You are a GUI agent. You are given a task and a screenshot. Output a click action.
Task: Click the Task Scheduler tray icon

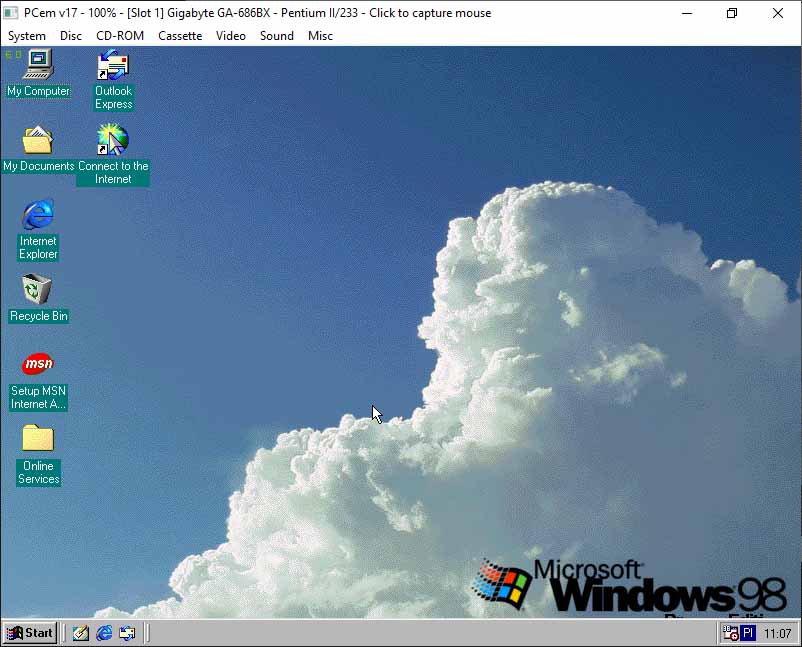coord(730,633)
